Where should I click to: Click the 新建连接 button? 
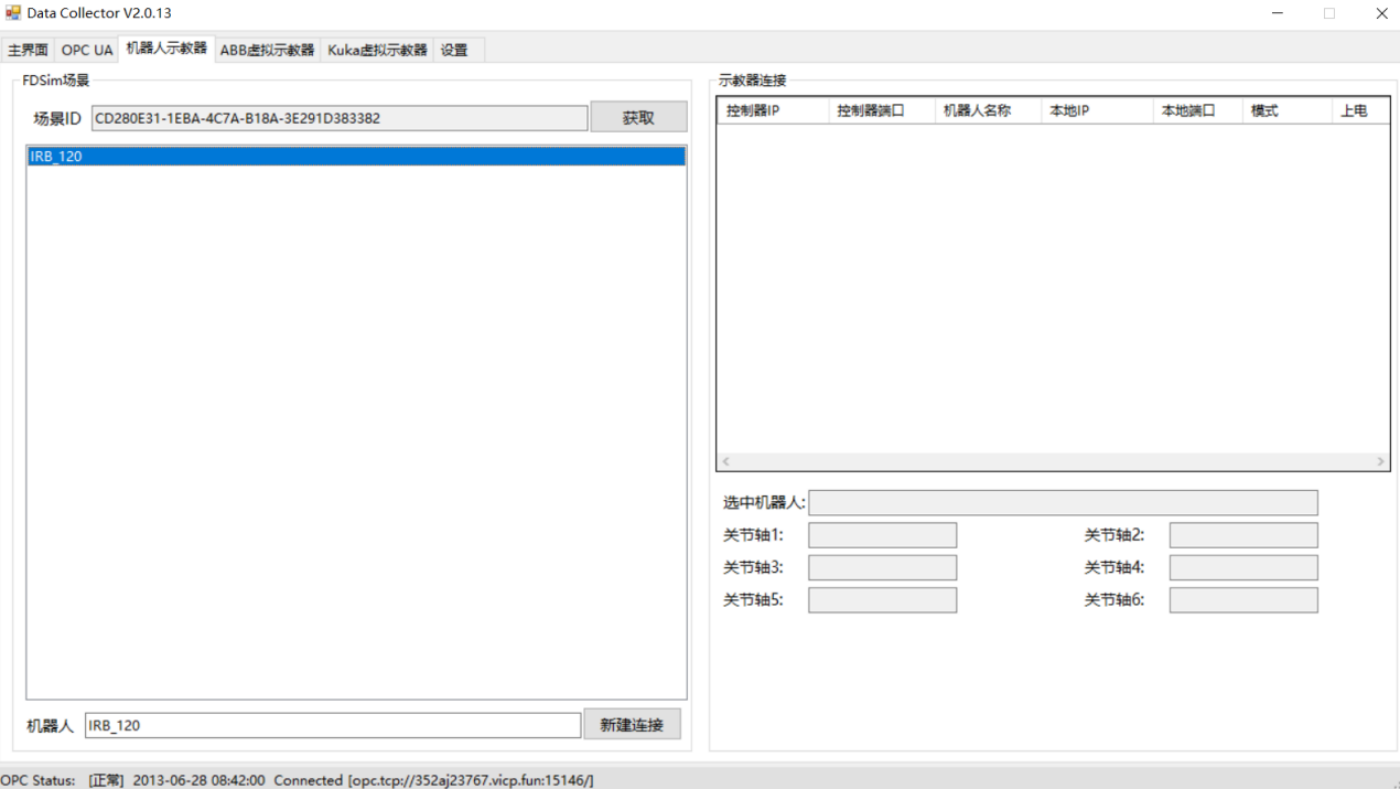[631, 725]
